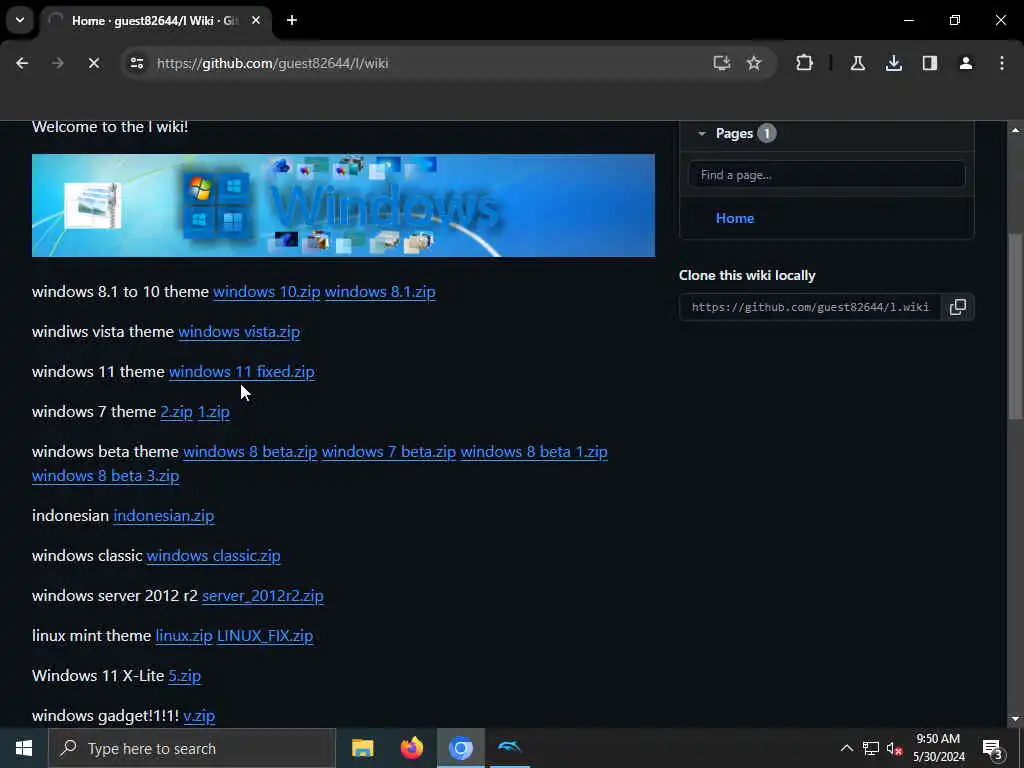Open dolphin app in taskbar
Image resolution: width=1024 pixels, height=768 pixels.
click(x=509, y=748)
